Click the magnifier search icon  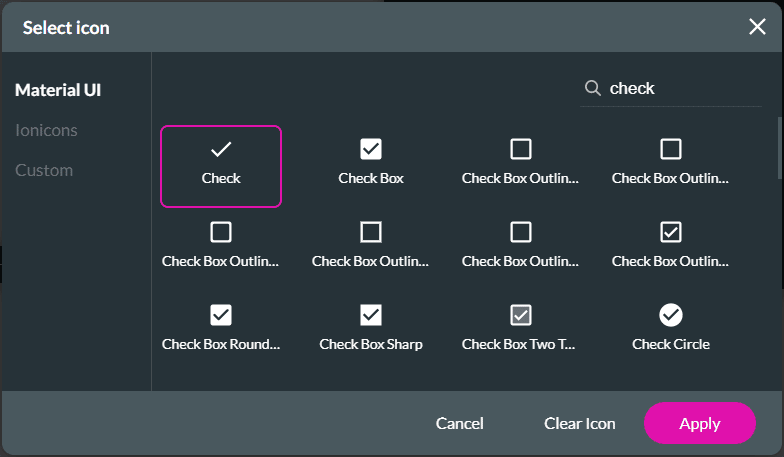coord(592,88)
